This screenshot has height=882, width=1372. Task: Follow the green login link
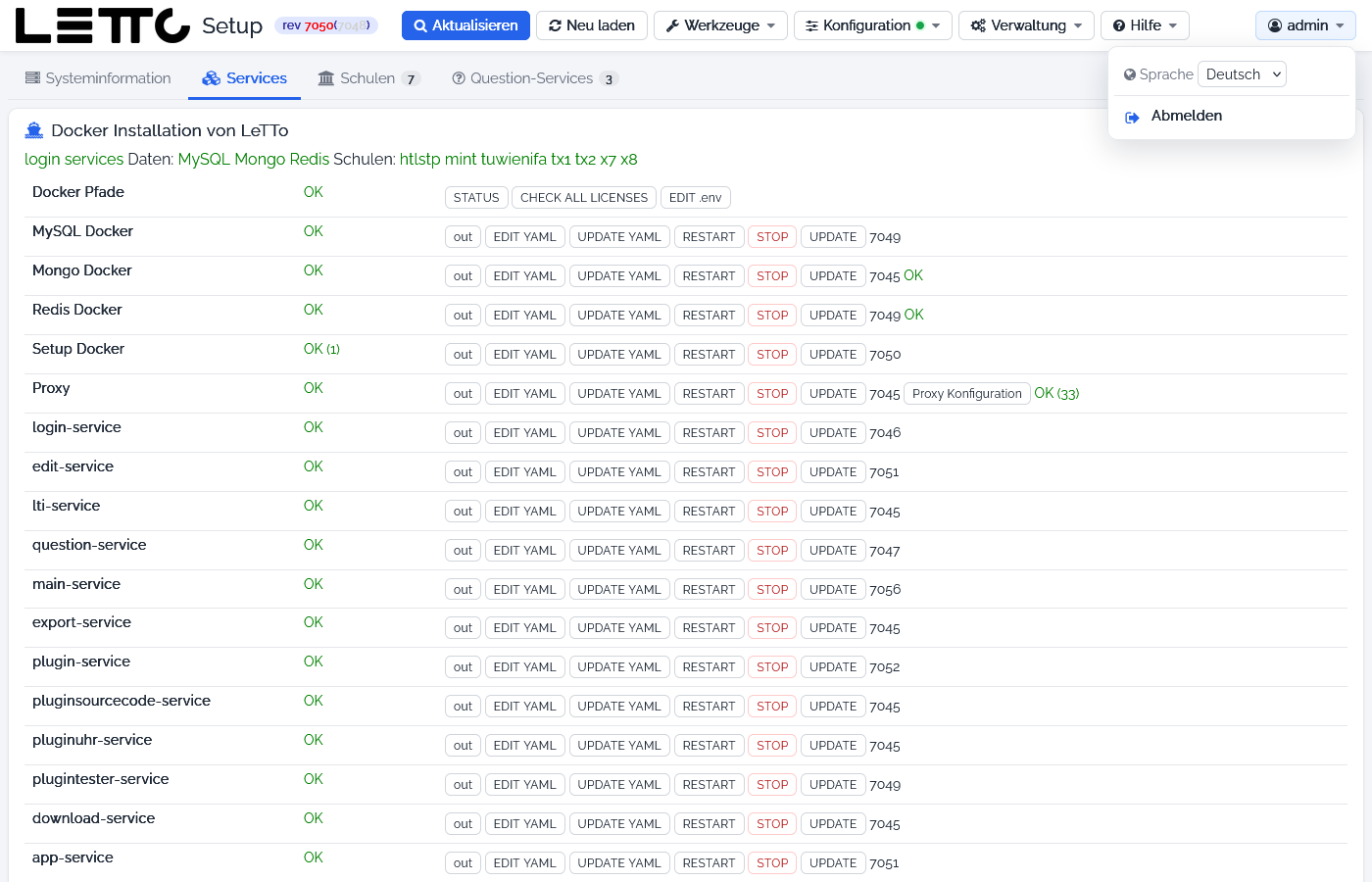42,159
